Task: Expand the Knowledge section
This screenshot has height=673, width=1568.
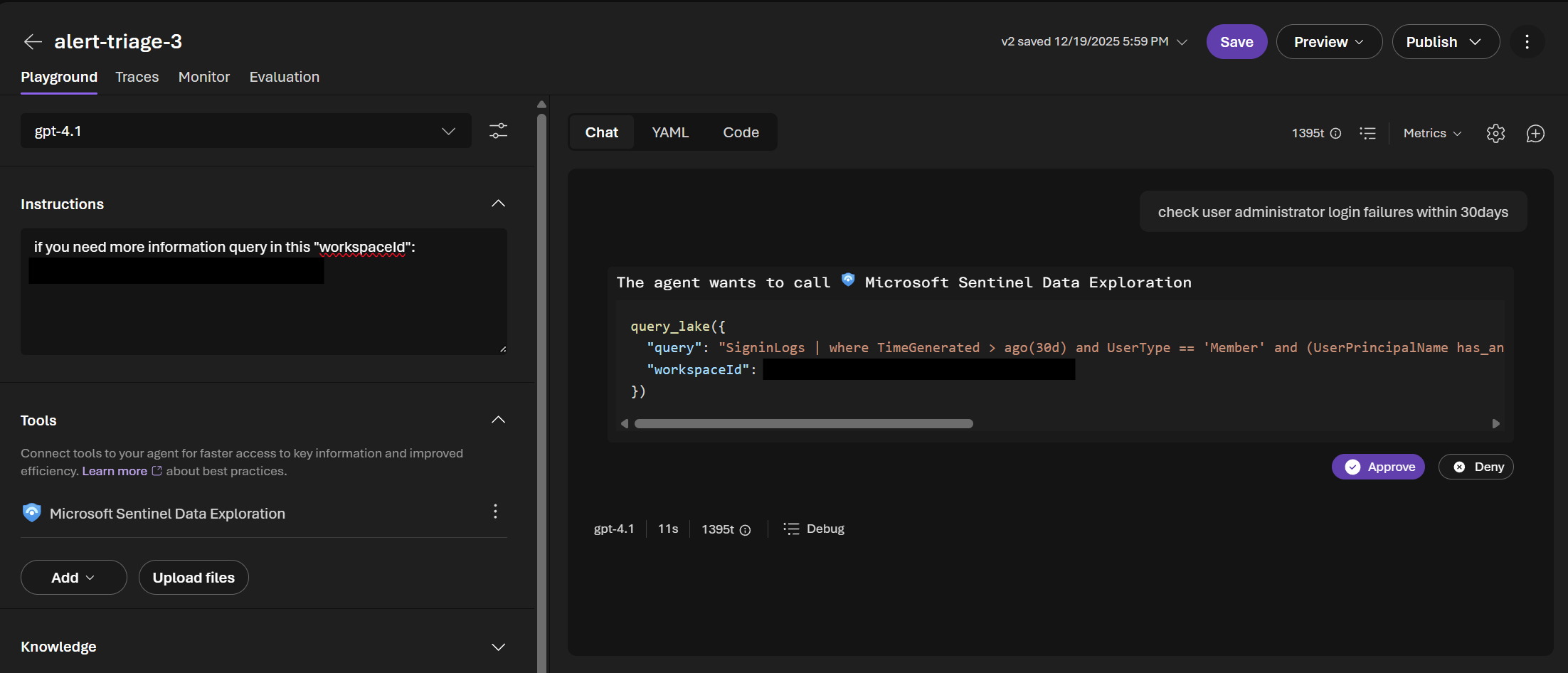Action: (498, 647)
